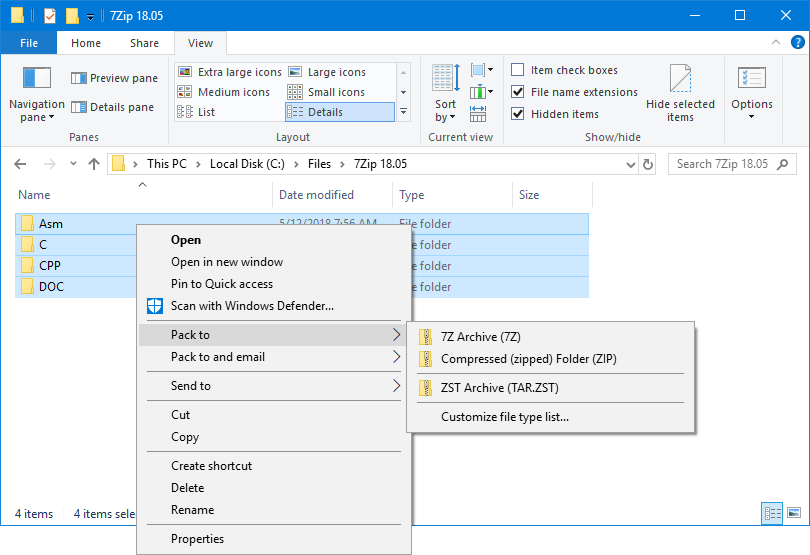The width and height of the screenshot is (810, 555).
Task: Click Properties icon in quick access toolbar
Action: [50, 16]
